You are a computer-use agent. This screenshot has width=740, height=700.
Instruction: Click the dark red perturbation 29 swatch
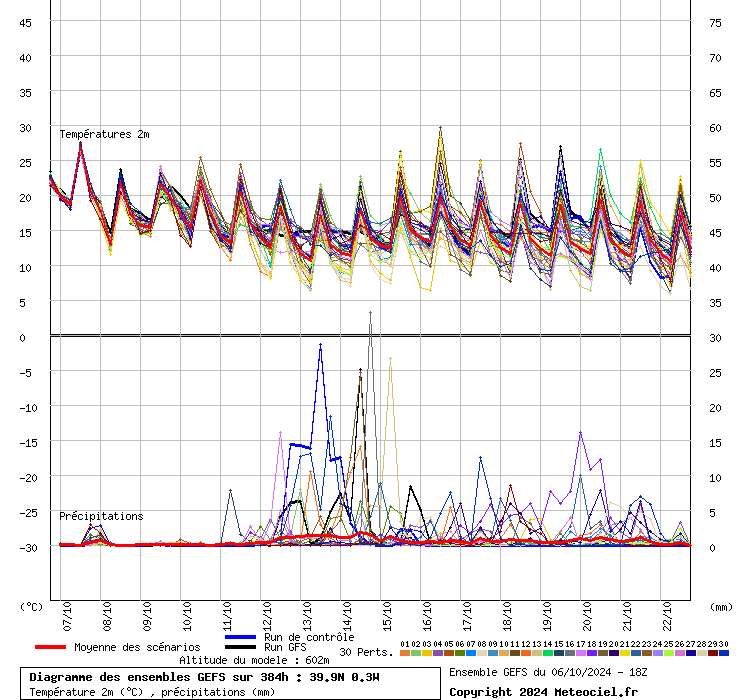tap(713, 653)
